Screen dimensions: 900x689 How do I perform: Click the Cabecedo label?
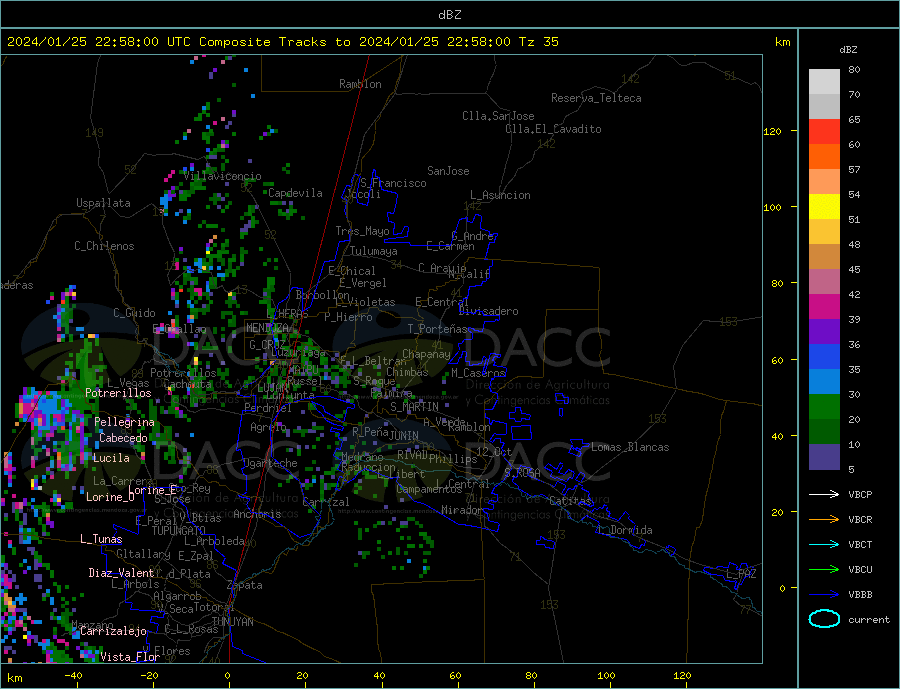tap(123, 438)
